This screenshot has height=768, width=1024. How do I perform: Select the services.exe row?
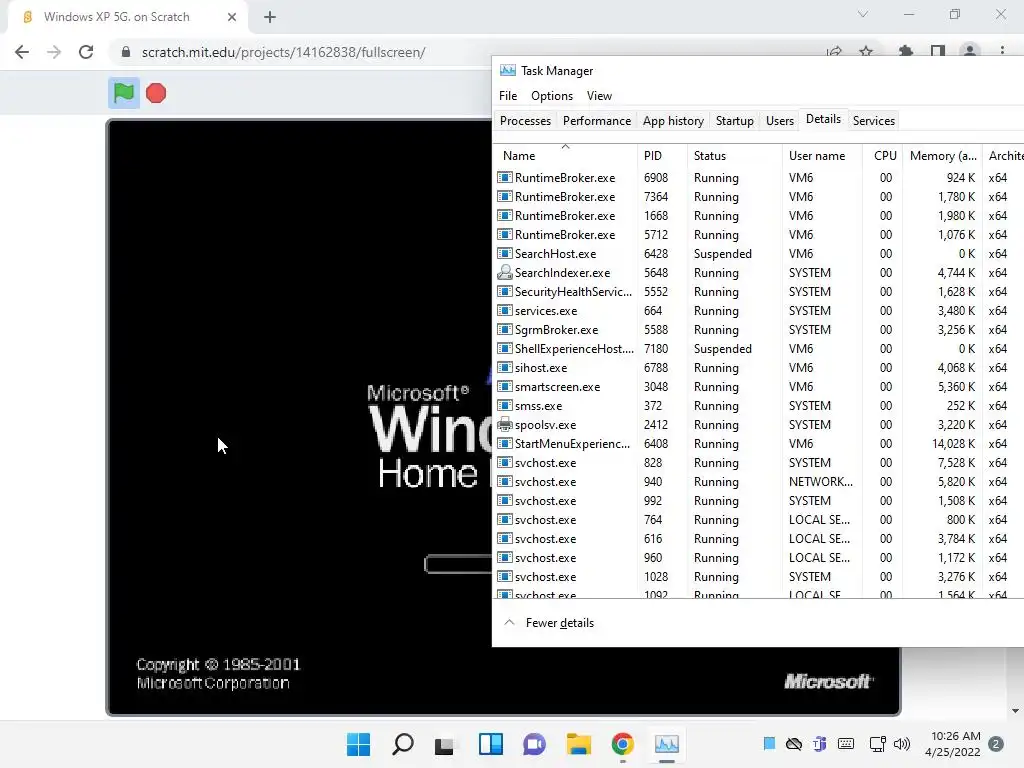point(759,311)
